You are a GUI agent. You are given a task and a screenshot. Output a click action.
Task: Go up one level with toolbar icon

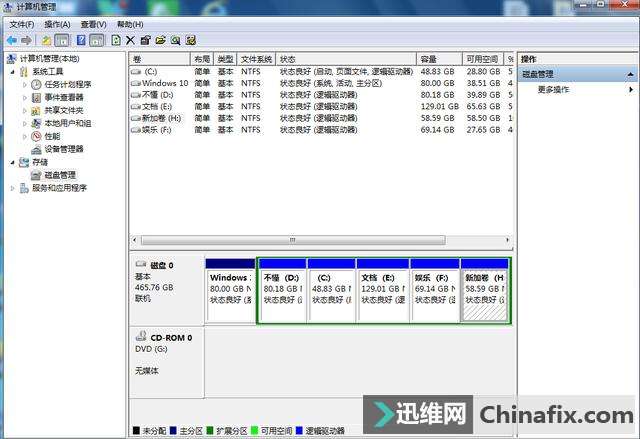click(x=47, y=40)
